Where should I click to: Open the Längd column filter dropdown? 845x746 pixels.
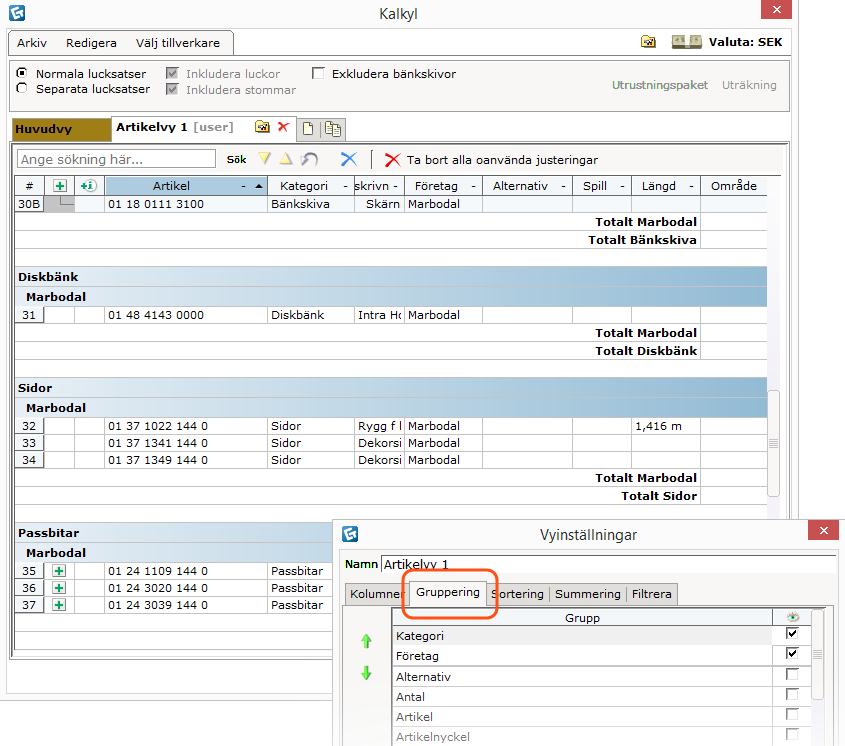coord(691,186)
